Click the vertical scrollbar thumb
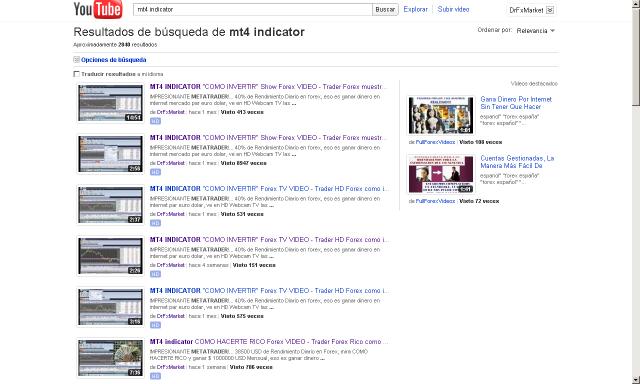This screenshot has width=640, height=384. 636,57
